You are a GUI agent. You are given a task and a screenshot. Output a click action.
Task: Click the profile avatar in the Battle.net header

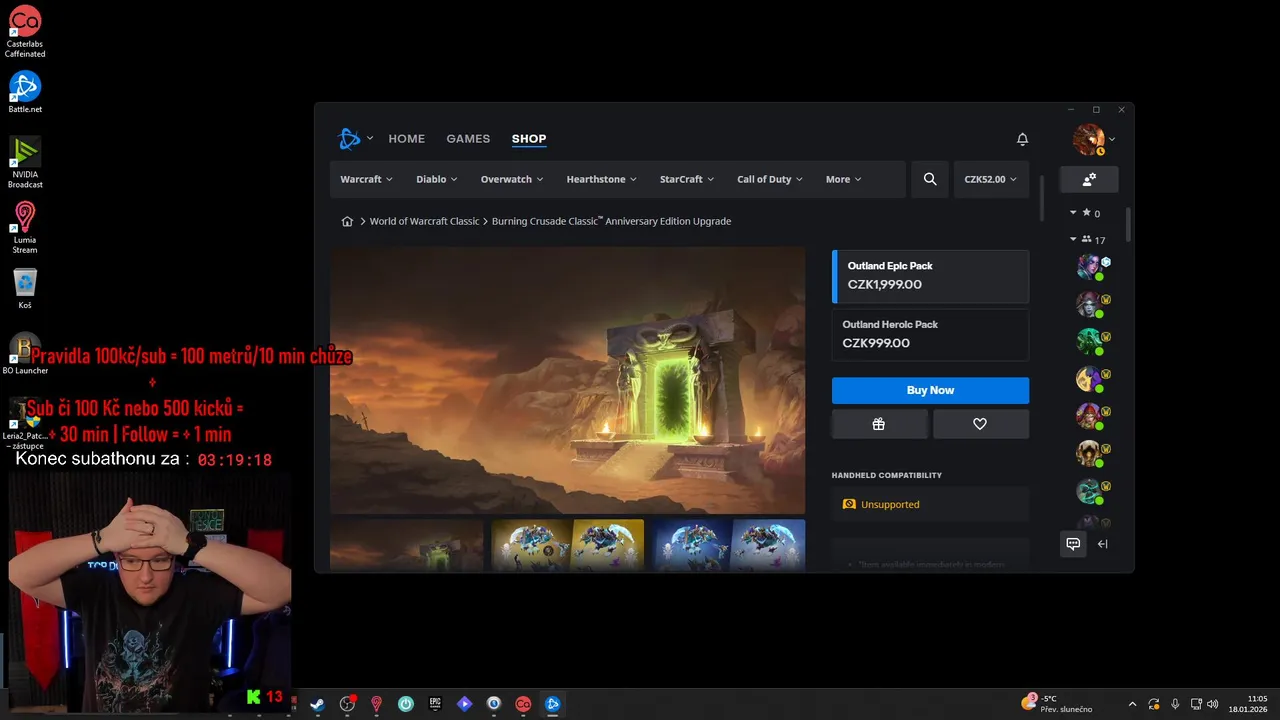point(1088,139)
